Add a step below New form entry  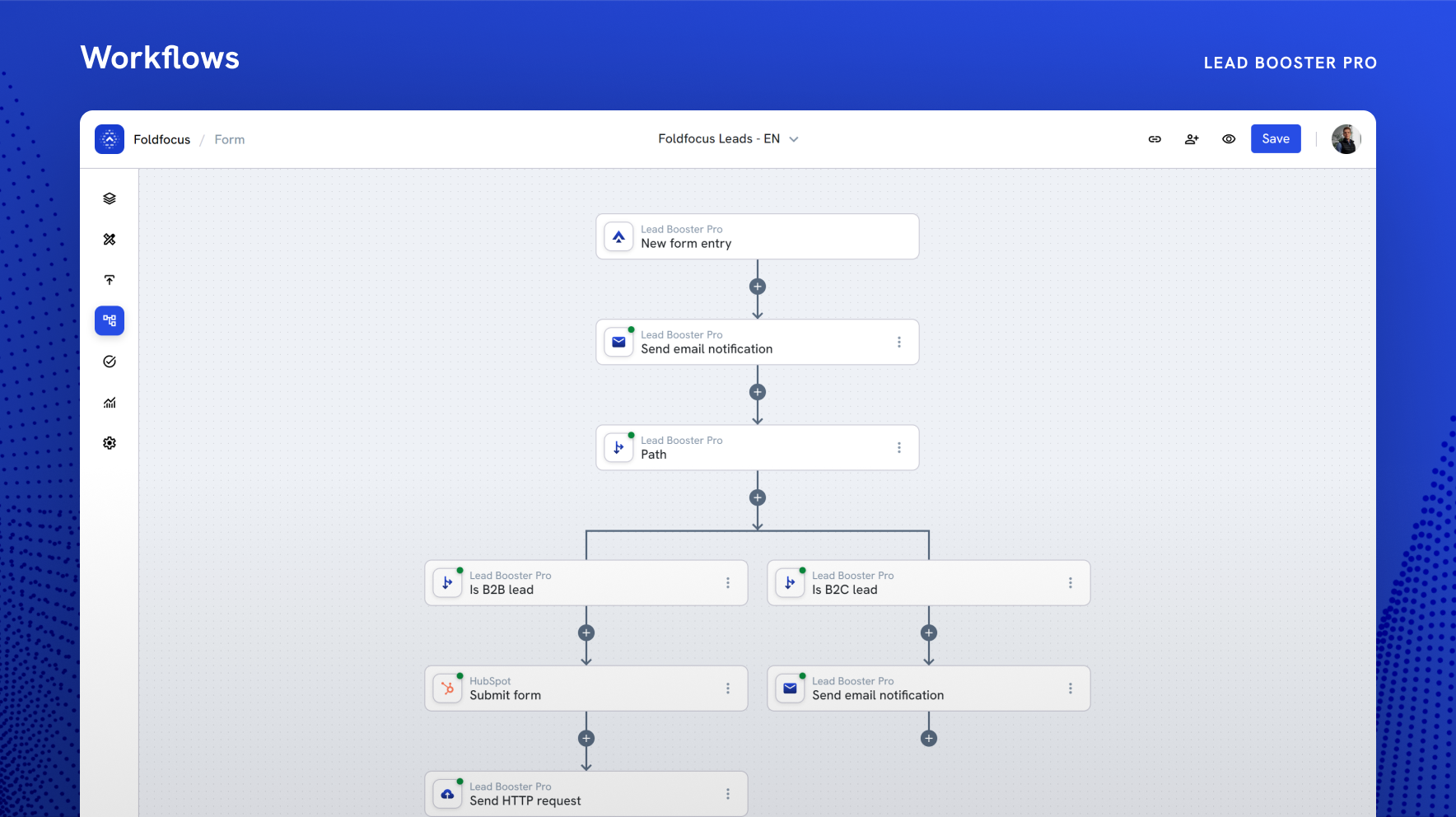click(757, 286)
